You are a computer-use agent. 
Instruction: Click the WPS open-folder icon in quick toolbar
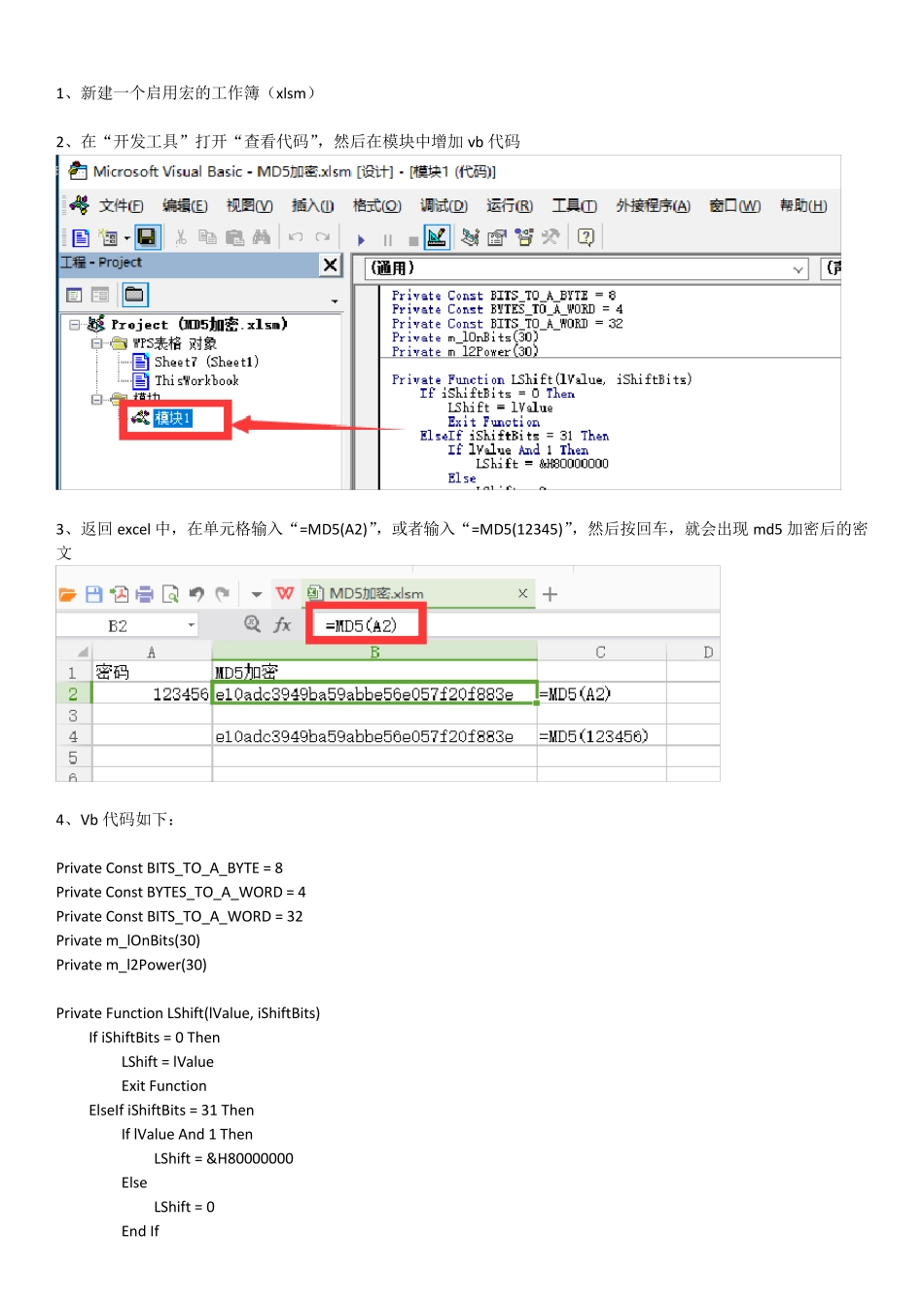[67, 594]
